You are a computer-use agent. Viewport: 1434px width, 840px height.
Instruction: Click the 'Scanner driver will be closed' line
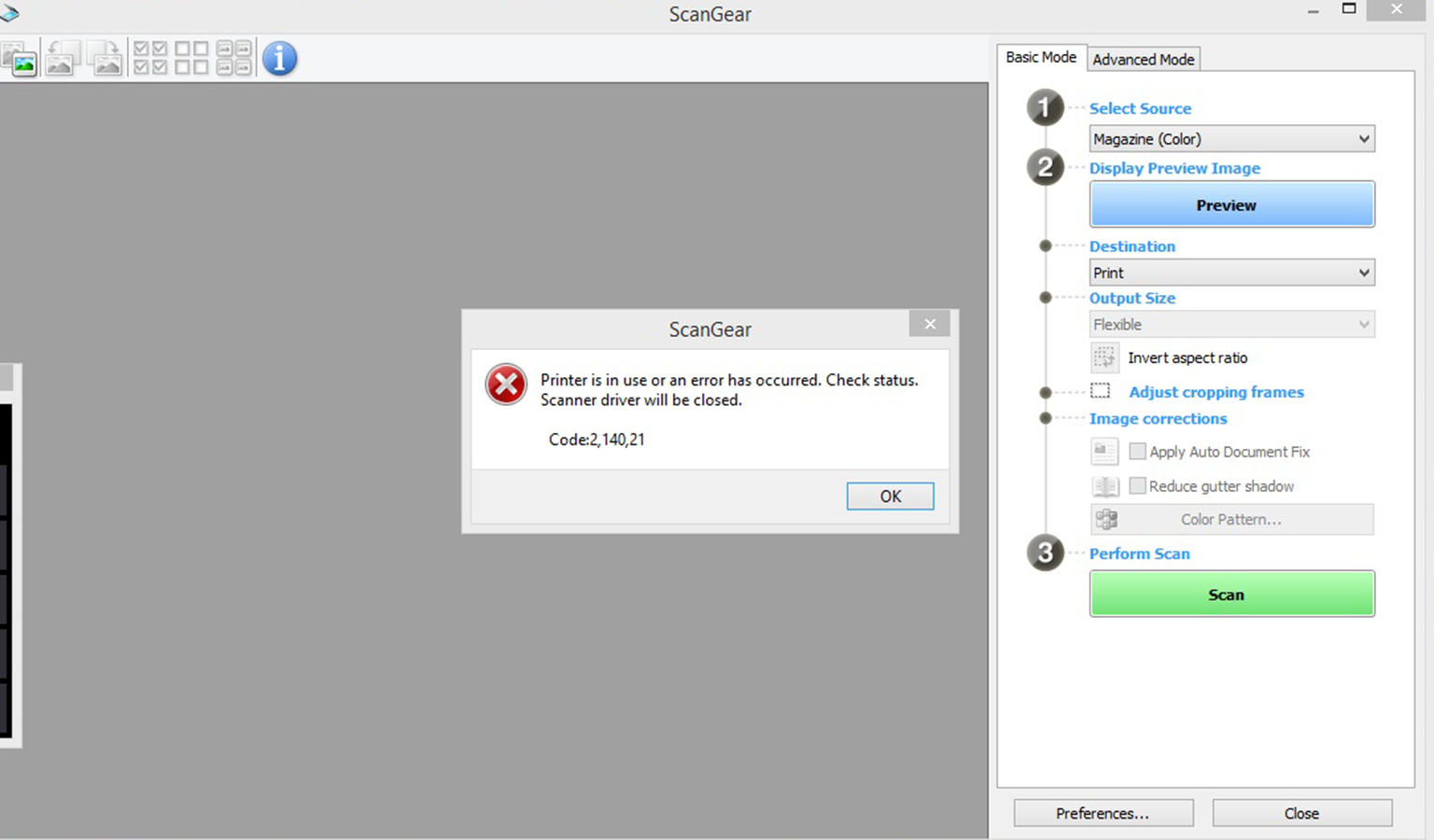tap(641, 400)
